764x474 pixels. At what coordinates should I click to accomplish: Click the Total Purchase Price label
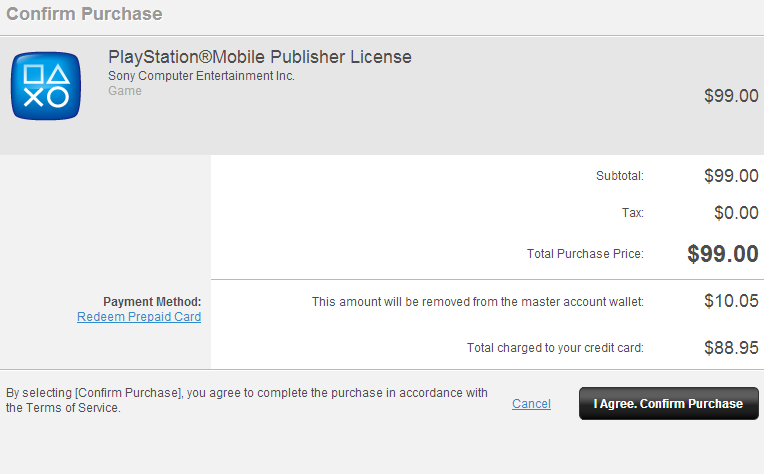tap(585, 254)
